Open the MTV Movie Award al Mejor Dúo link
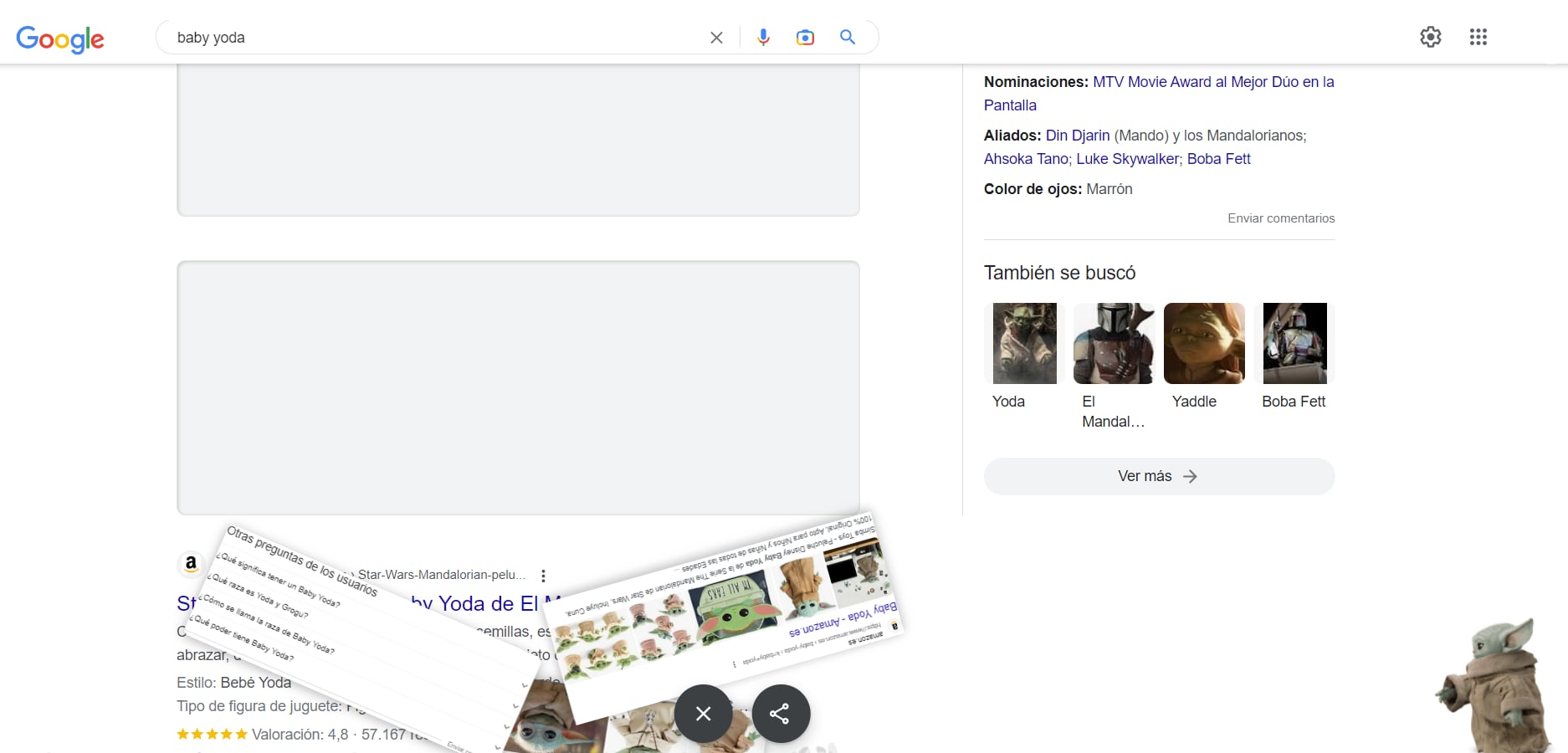This screenshot has height=753, width=1568. click(x=1159, y=94)
